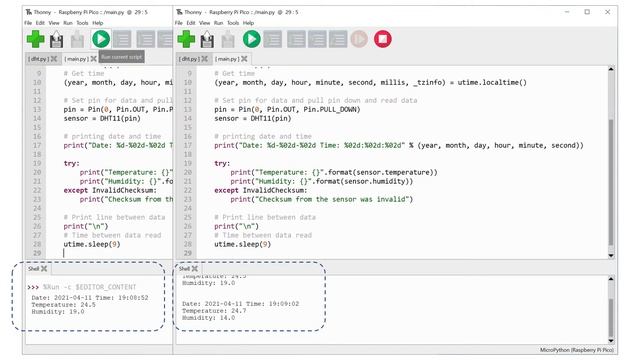Open Edit menu in left Thonny window
The height and width of the screenshot is (360, 640).
(x=40, y=23)
